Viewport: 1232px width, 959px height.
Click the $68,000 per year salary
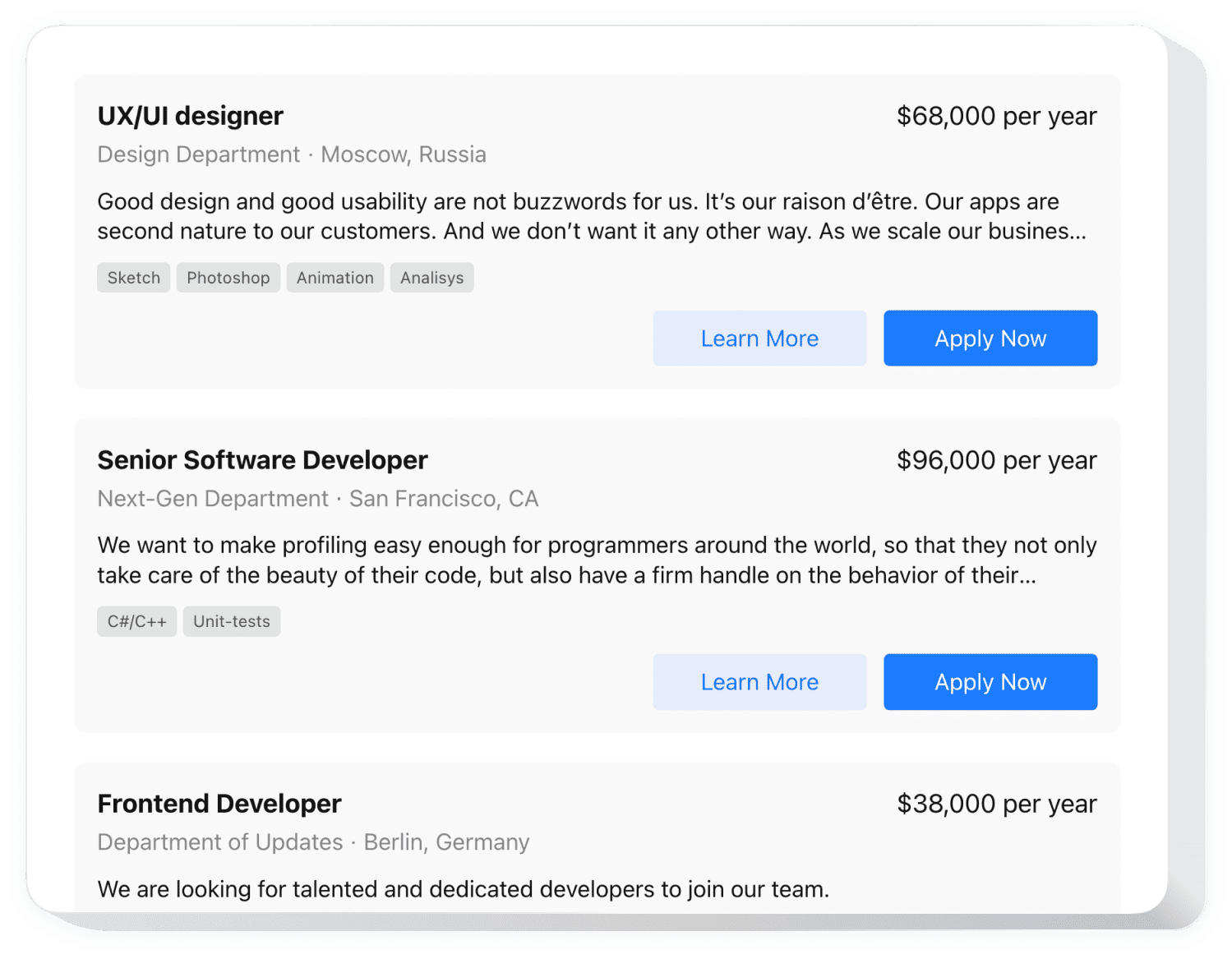(x=997, y=116)
